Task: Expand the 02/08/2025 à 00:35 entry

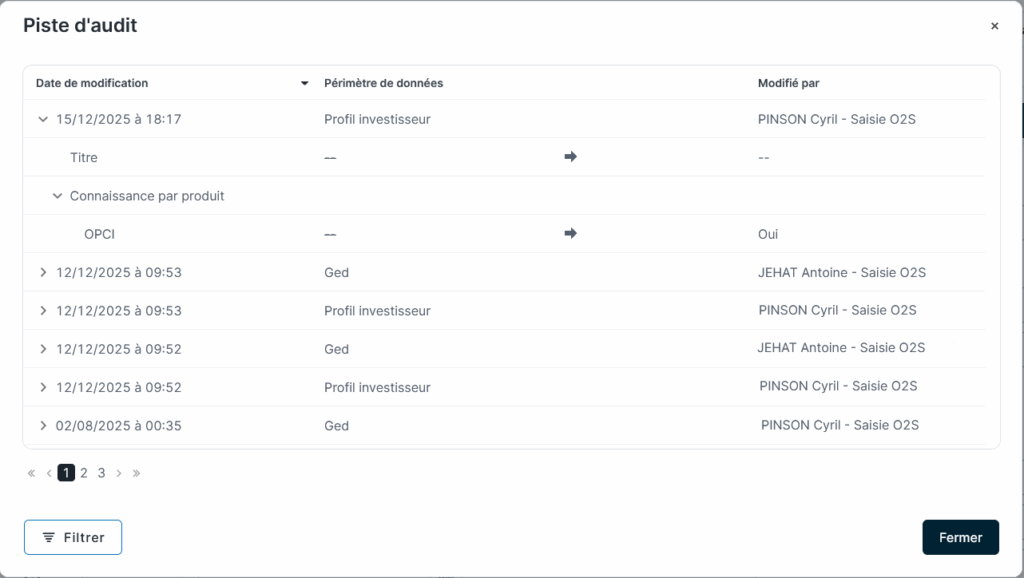Action: pyautogui.click(x=43, y=426)
